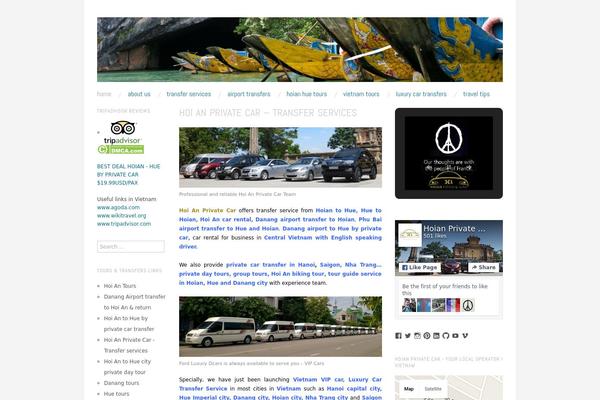600x400 pixels.
Task: Click the TripAdvisor owl logo
Action: (122, 132)
